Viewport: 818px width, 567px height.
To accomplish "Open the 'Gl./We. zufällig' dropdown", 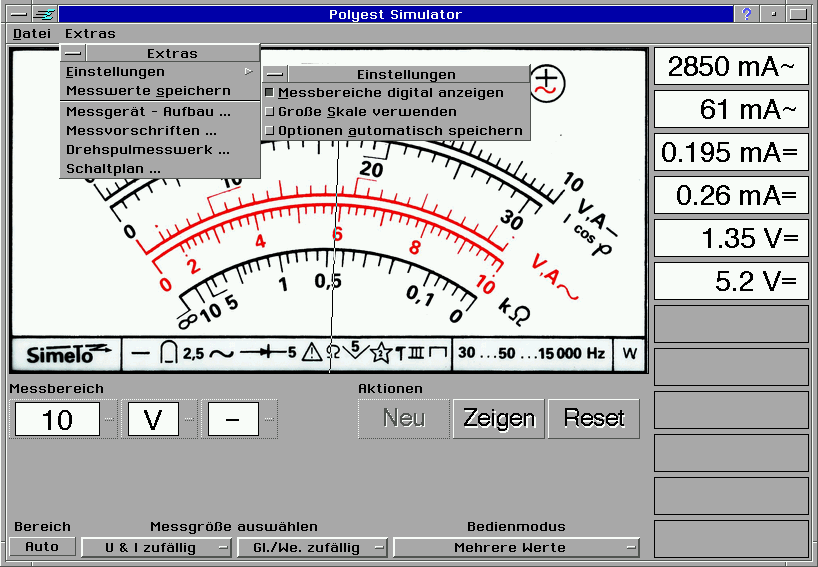I will pyautogui.click(x=312, y=547).
